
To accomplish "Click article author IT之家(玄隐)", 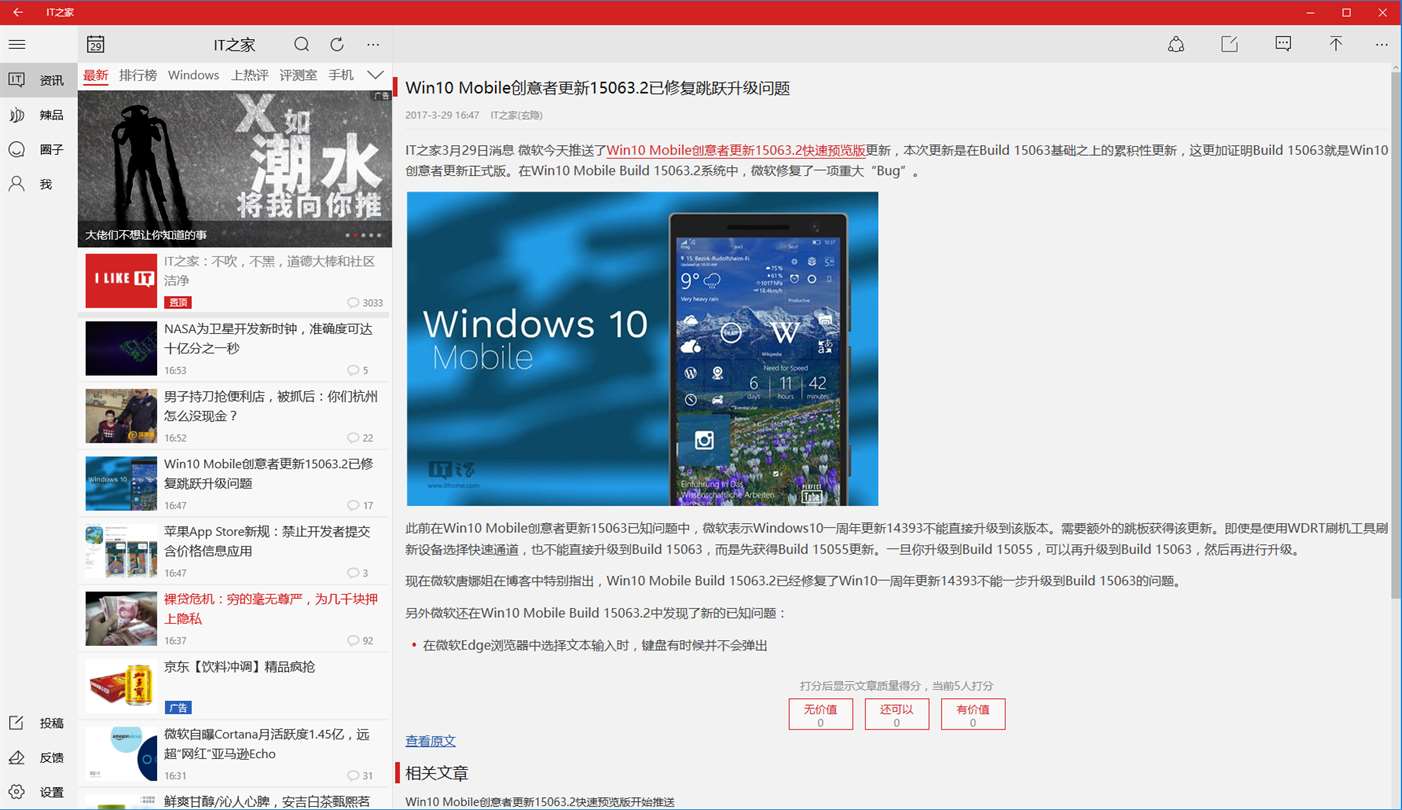I will pos(517,116).
